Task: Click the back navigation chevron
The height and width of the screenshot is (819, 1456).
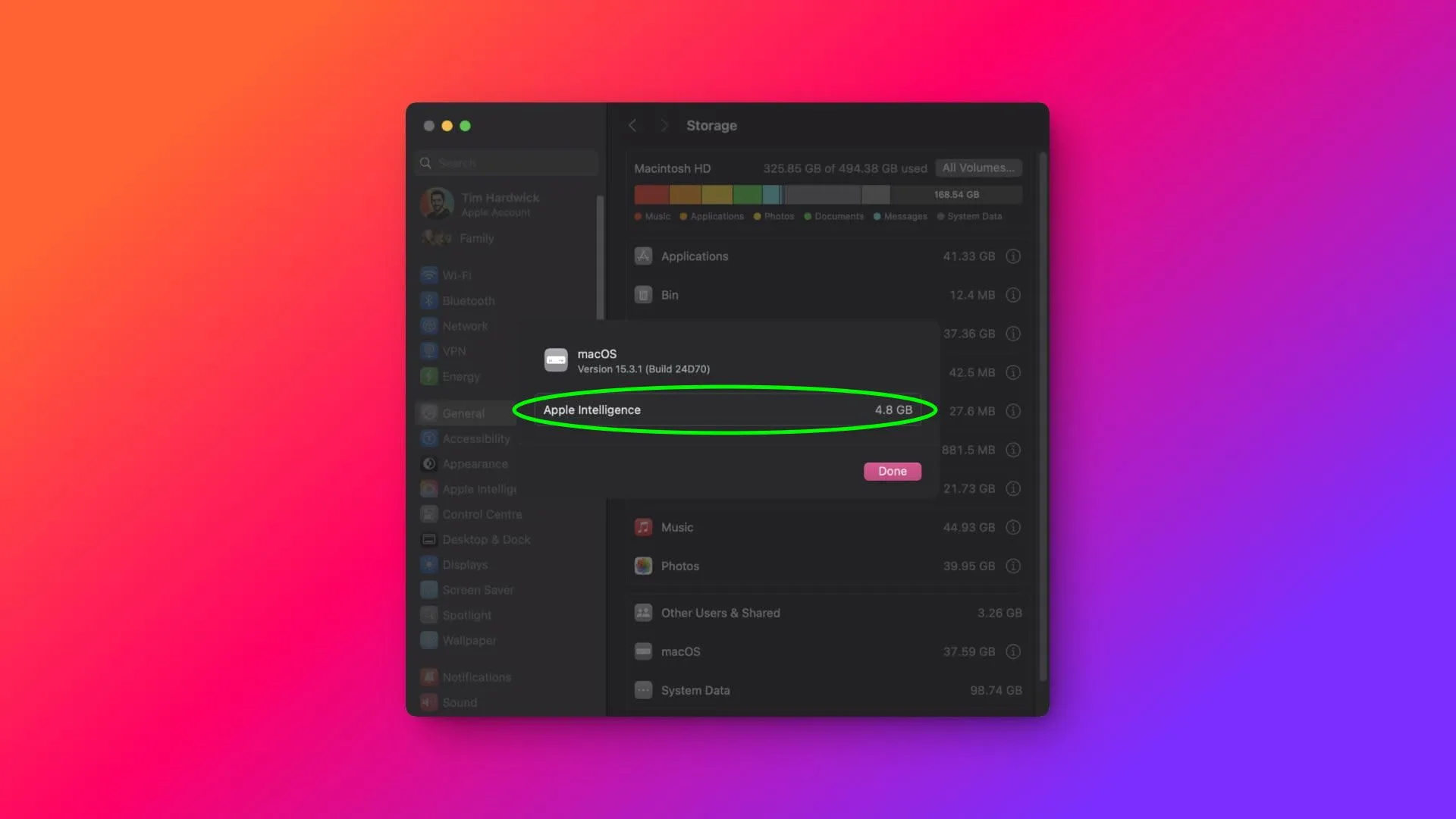Action: [x=632, y=125]
